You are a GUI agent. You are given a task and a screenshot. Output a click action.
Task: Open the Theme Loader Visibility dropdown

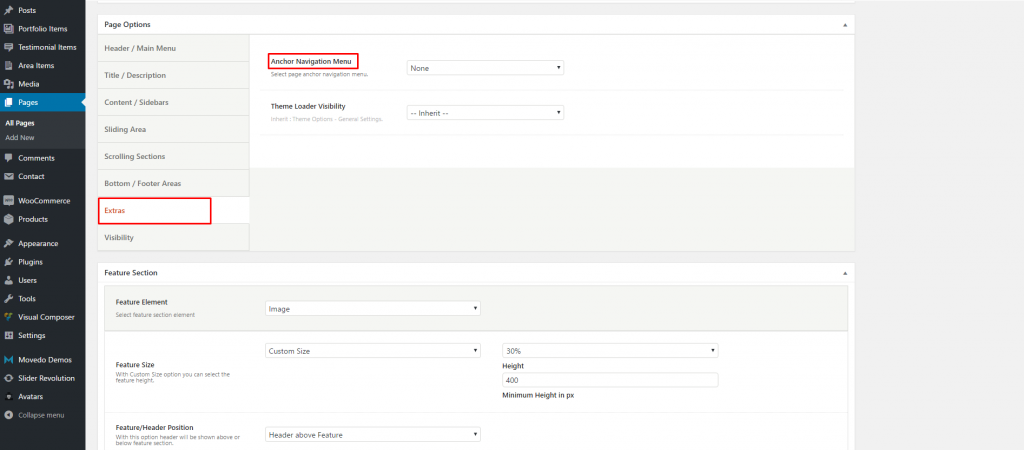pos(485,113)
